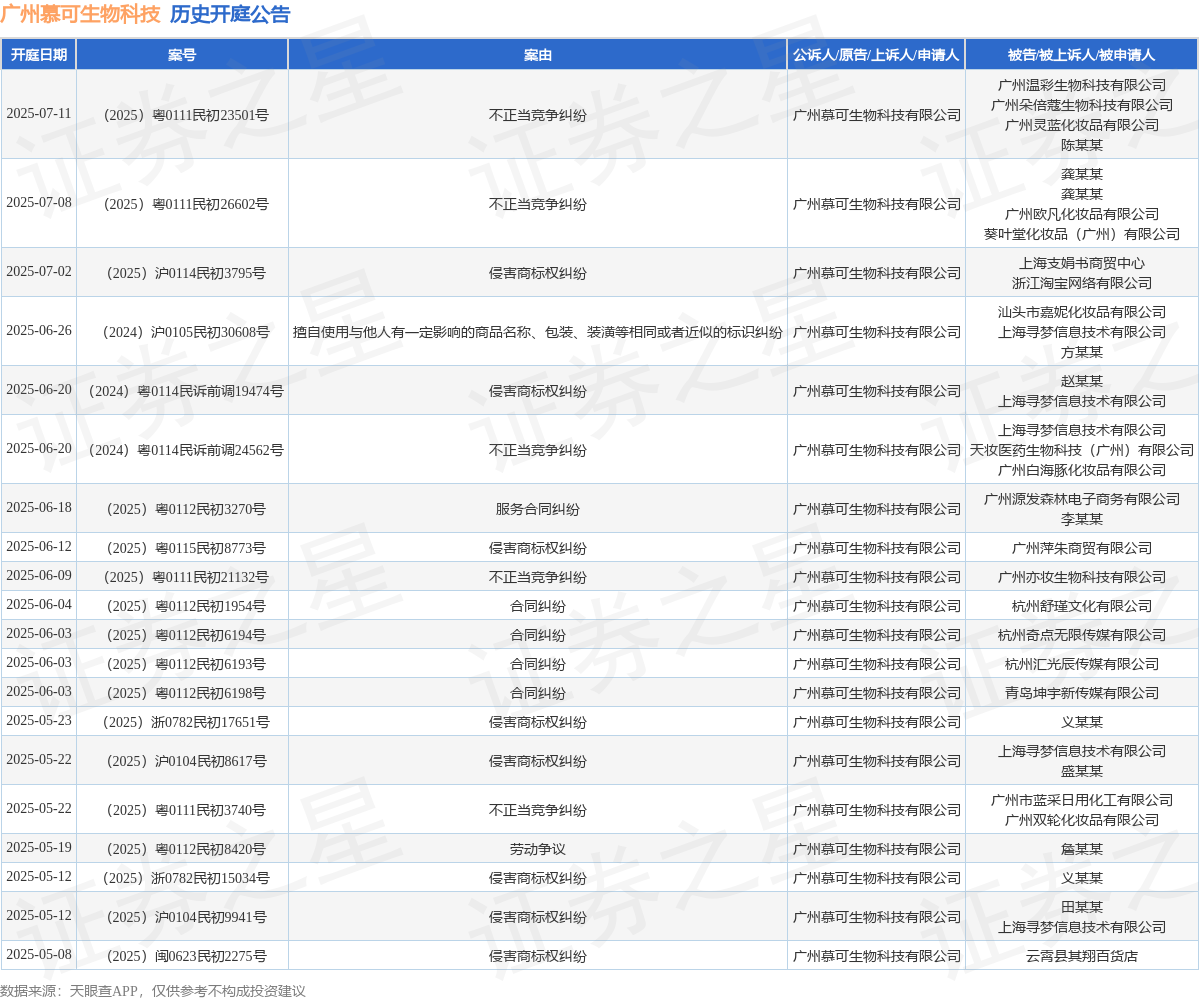Select the 被告/被上诉人/被申请人 column header
Viewport: 1199px width, 1000px height.
point(1081,55)
